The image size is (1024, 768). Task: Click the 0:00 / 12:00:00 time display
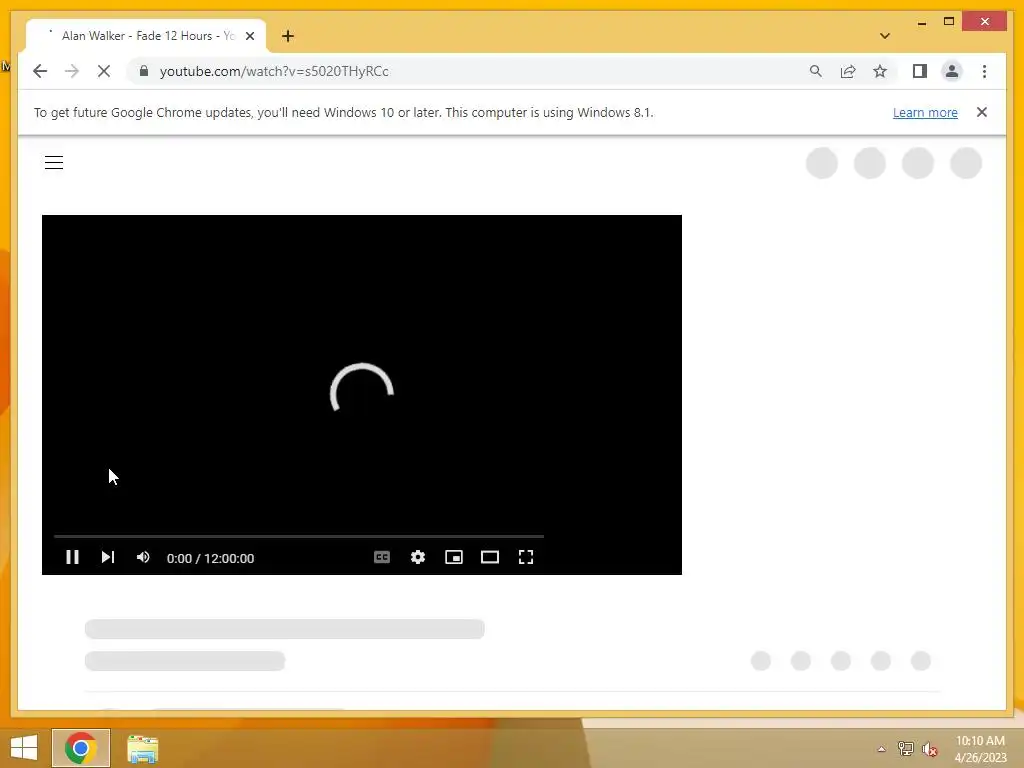(x=210, y=558)
